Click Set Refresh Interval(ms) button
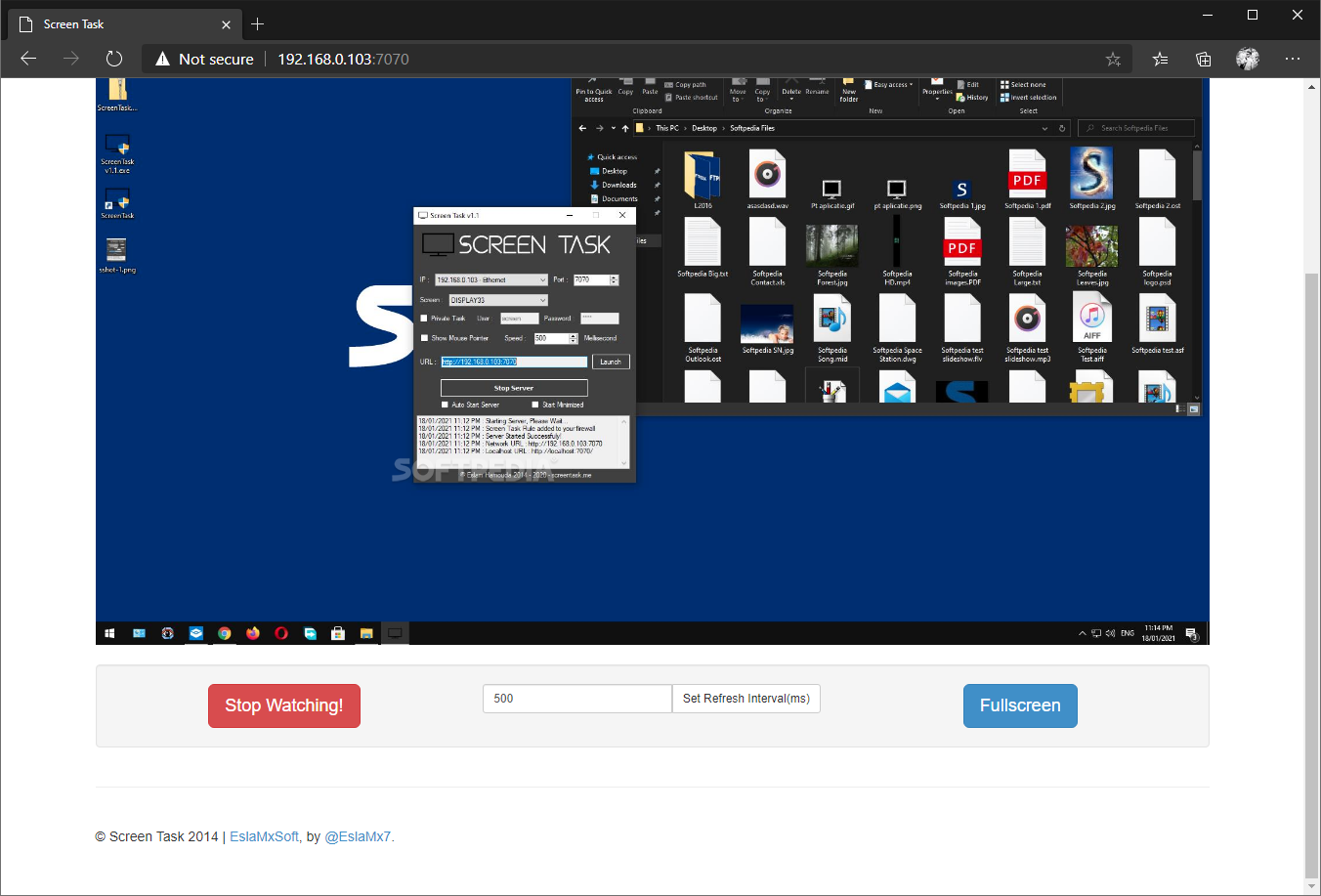The image size is (1321, 896). click(746, 699)
